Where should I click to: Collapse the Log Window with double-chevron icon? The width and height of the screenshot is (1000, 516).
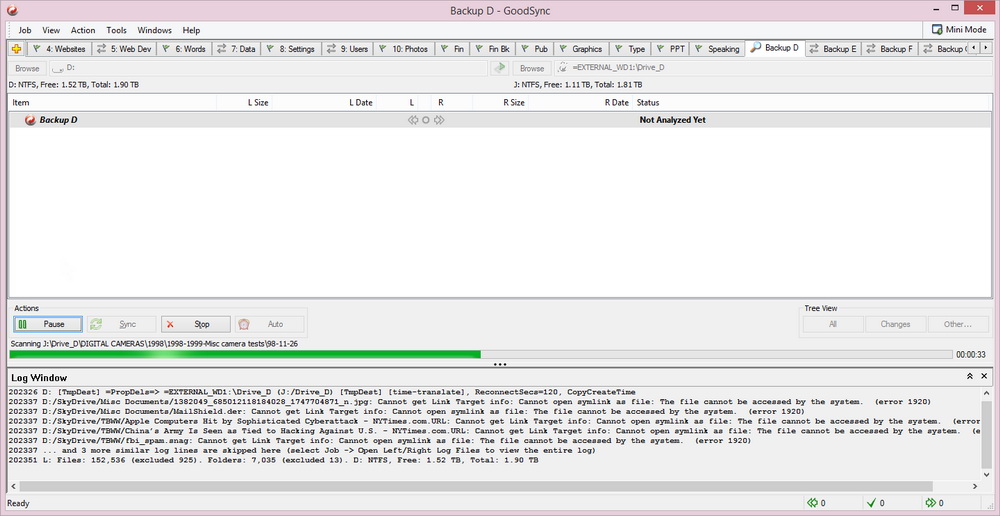969,376
